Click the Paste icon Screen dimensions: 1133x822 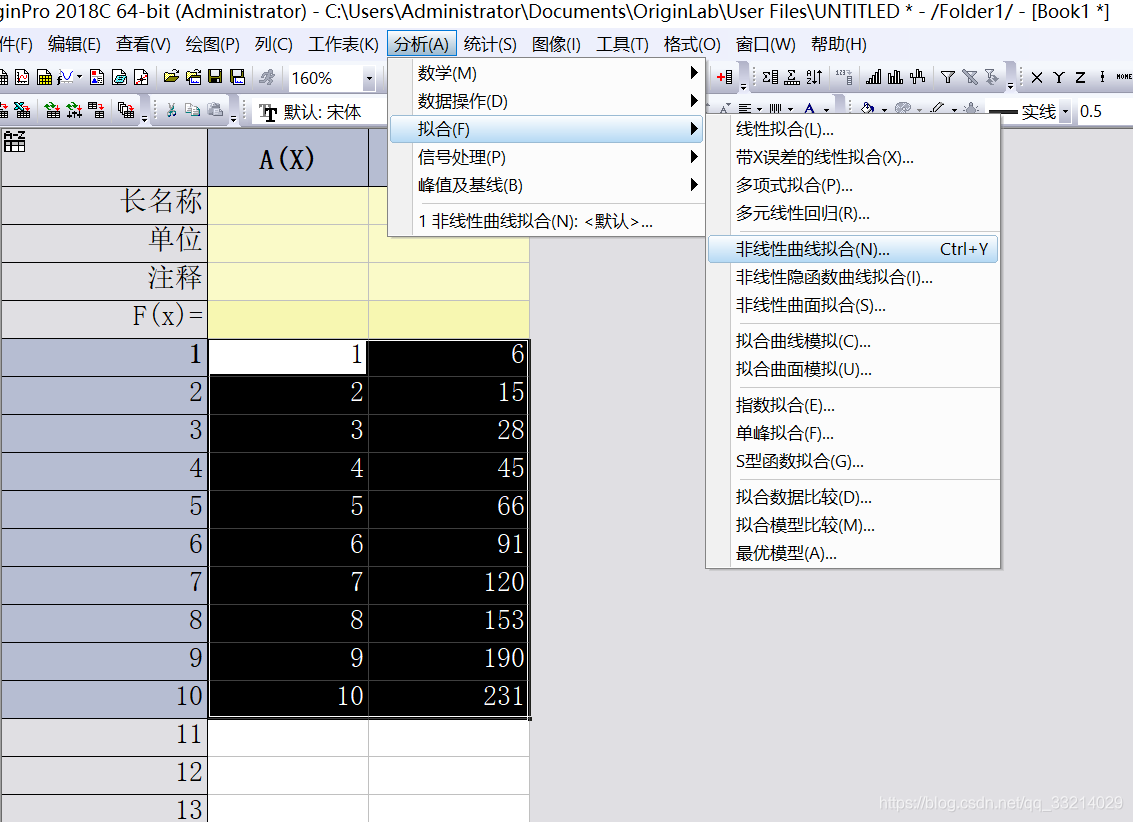pyautogui.click(x=215, y=110)
